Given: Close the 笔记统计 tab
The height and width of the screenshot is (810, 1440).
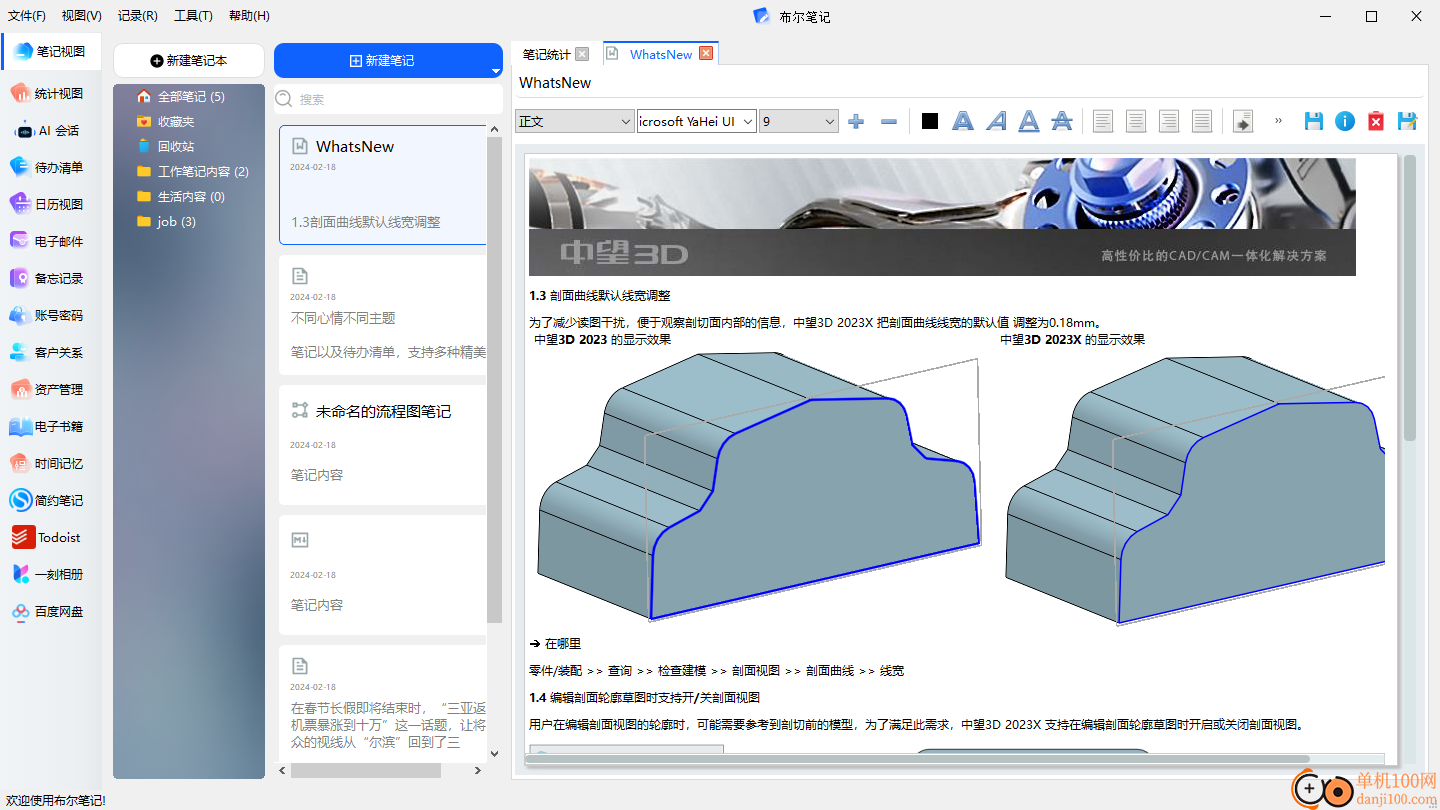Looking at the screenshot, I should (582, 54).
